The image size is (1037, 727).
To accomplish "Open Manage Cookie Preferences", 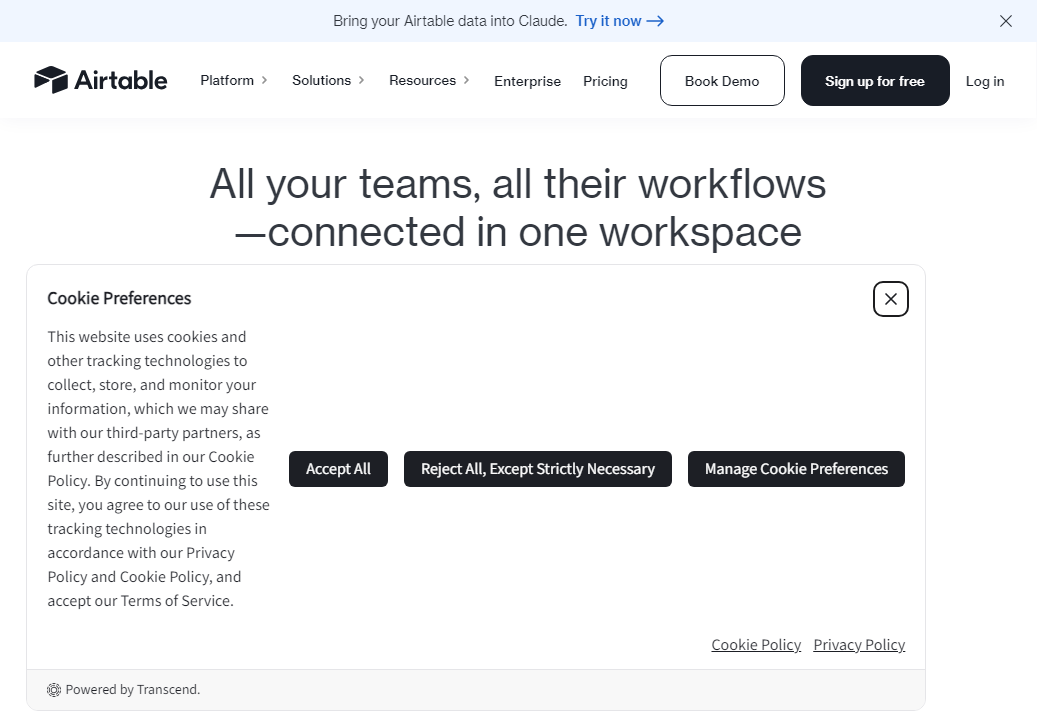I will click(796, 469).
